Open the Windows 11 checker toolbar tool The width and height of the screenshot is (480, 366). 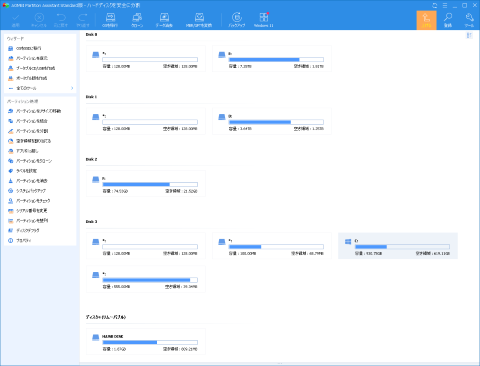click(x=264, y=20)
